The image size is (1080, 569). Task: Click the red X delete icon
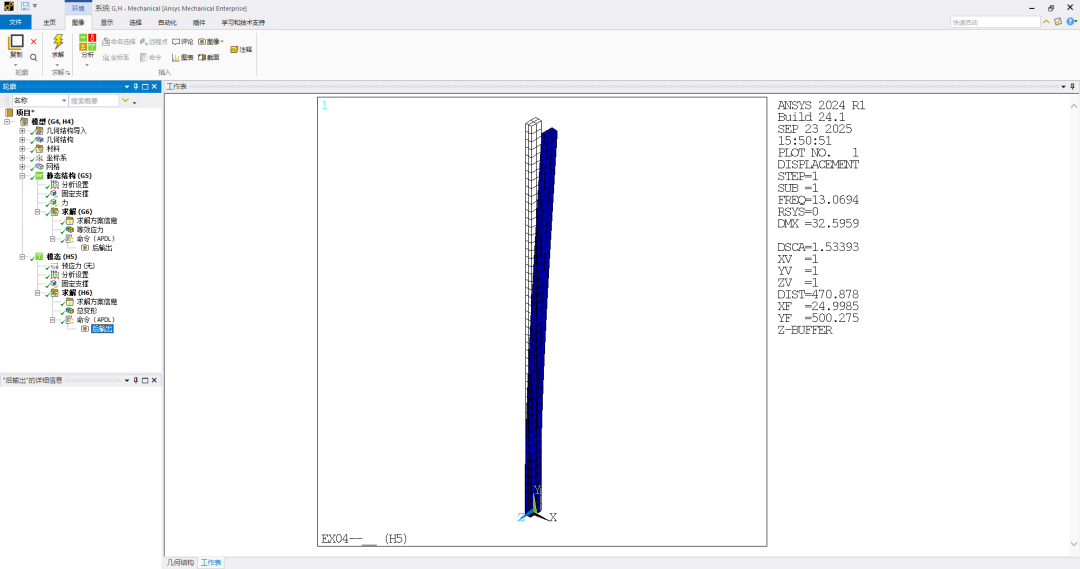tap(33, 42)
